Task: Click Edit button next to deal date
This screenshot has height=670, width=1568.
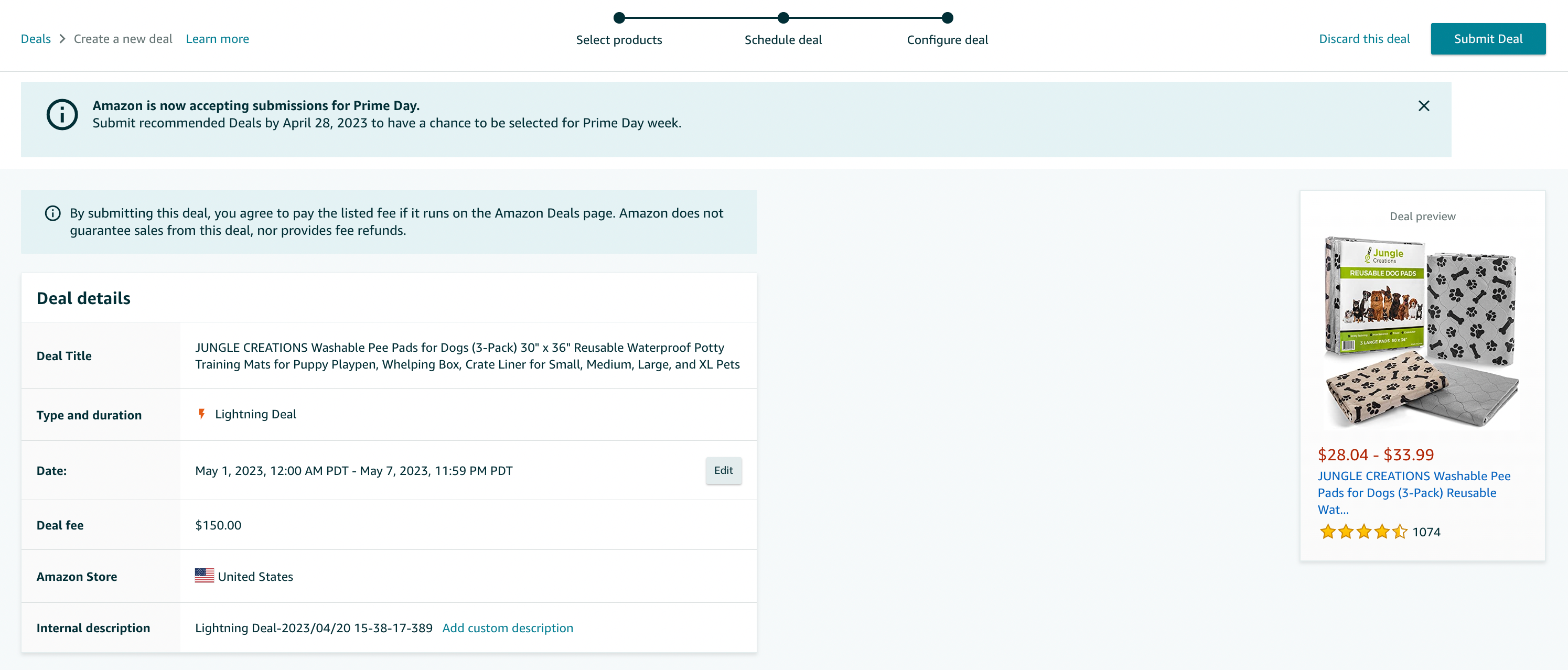Action: tap(724, 470)
